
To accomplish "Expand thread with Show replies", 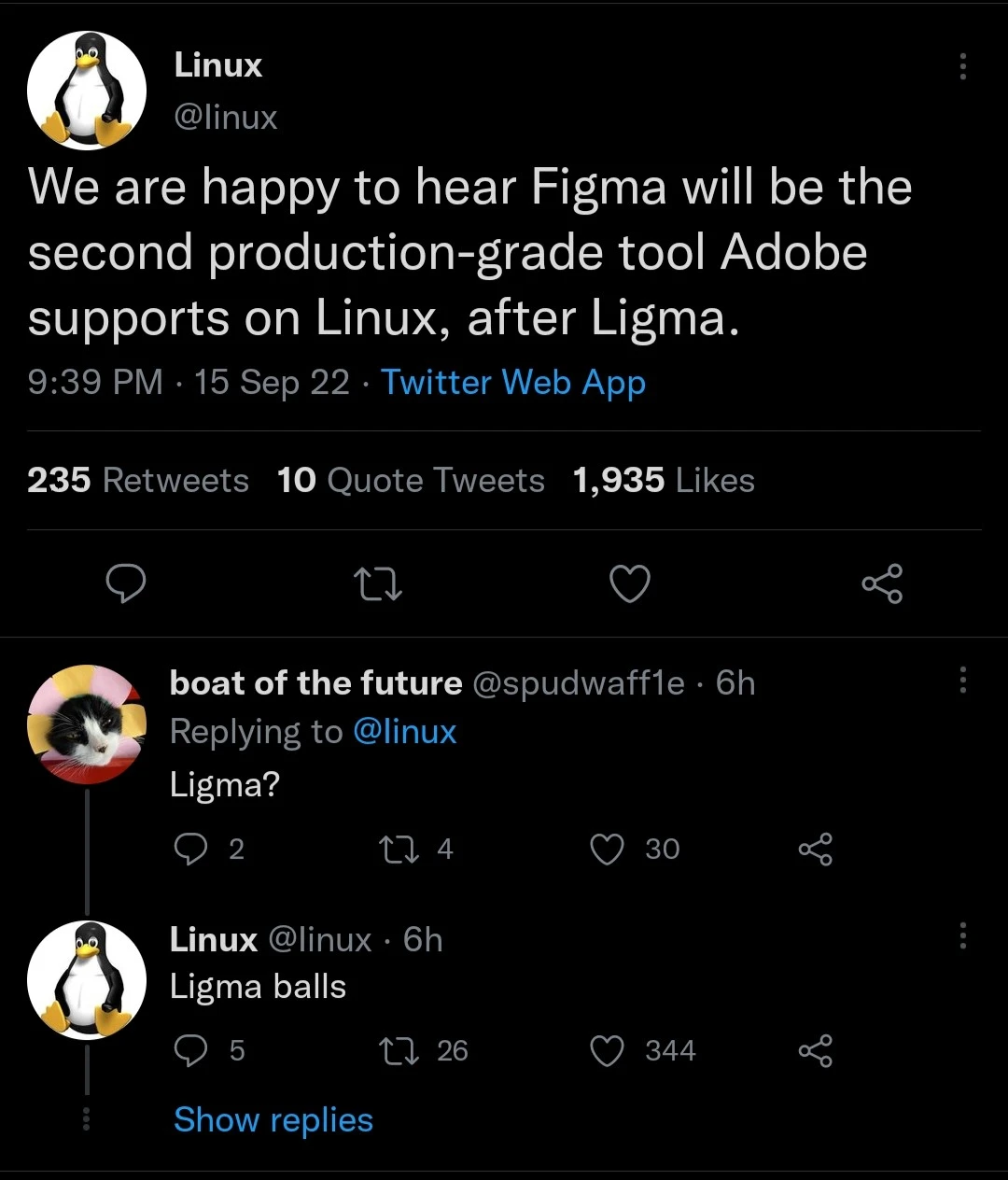I will click(273, 1119).
